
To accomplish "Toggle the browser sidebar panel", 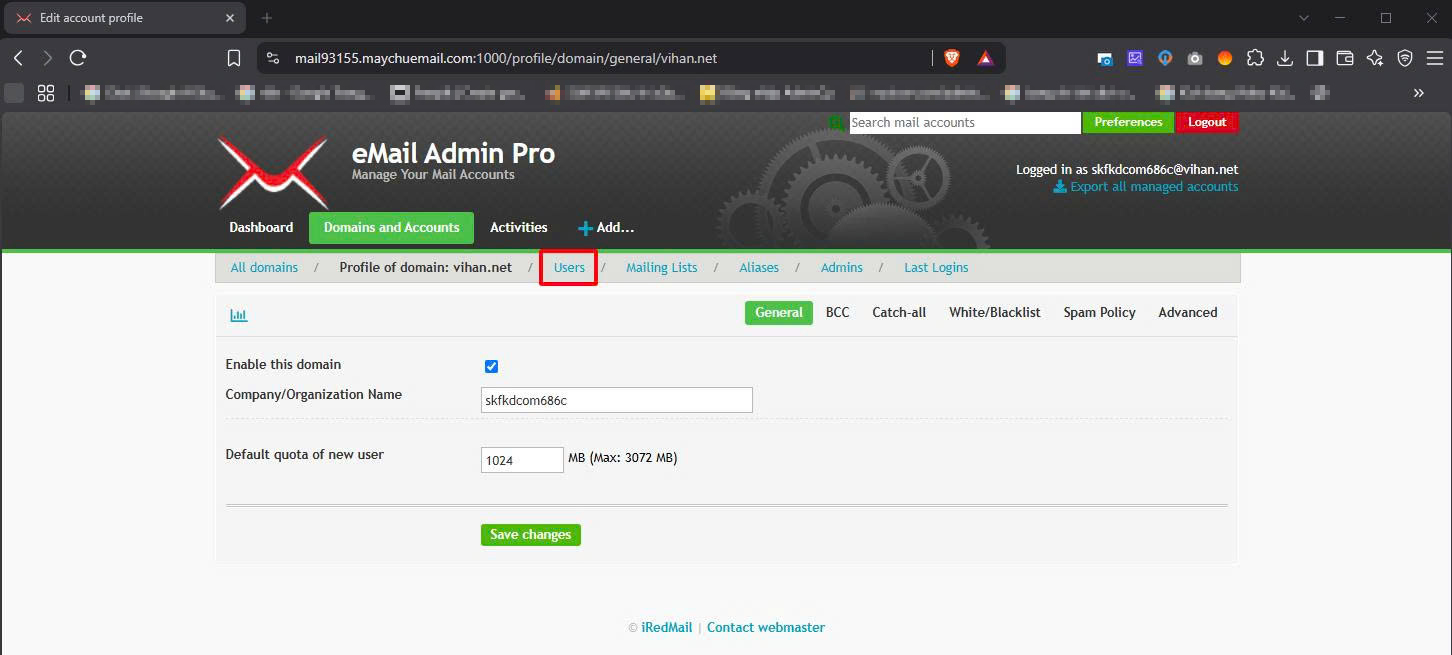I will pos(1315,58).
